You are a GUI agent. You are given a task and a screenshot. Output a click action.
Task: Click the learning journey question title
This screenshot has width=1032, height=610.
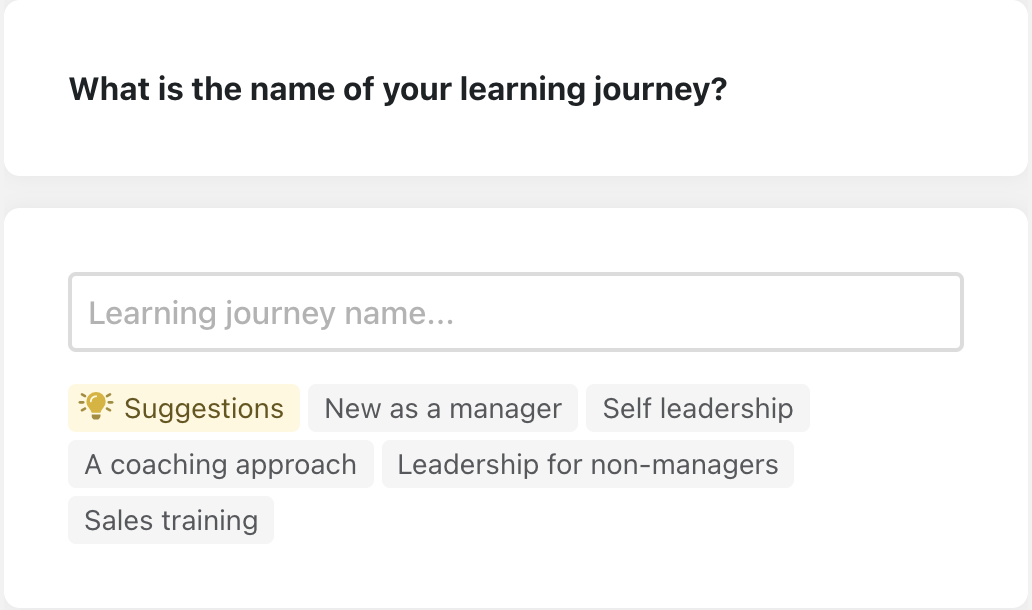point(397,90)
